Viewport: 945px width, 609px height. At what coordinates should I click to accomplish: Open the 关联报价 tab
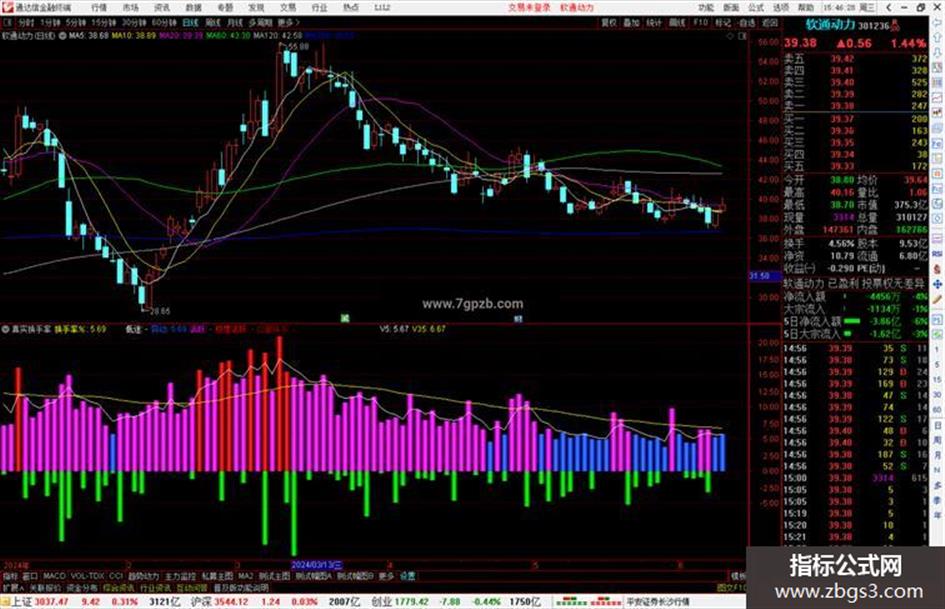point(45,587)
